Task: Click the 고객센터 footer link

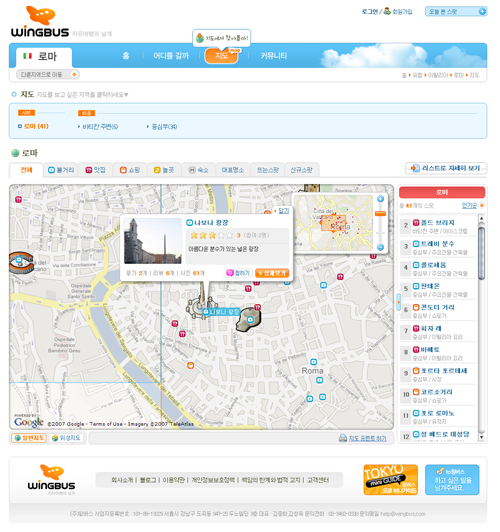Action: 318,480
